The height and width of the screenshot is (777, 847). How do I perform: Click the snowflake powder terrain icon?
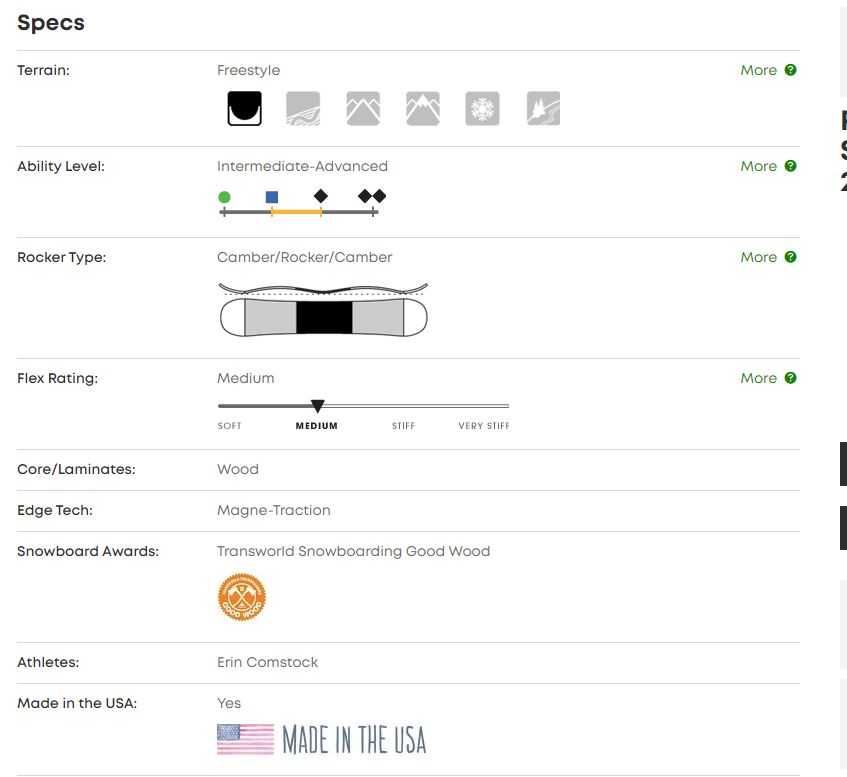[x=482, y=108]
